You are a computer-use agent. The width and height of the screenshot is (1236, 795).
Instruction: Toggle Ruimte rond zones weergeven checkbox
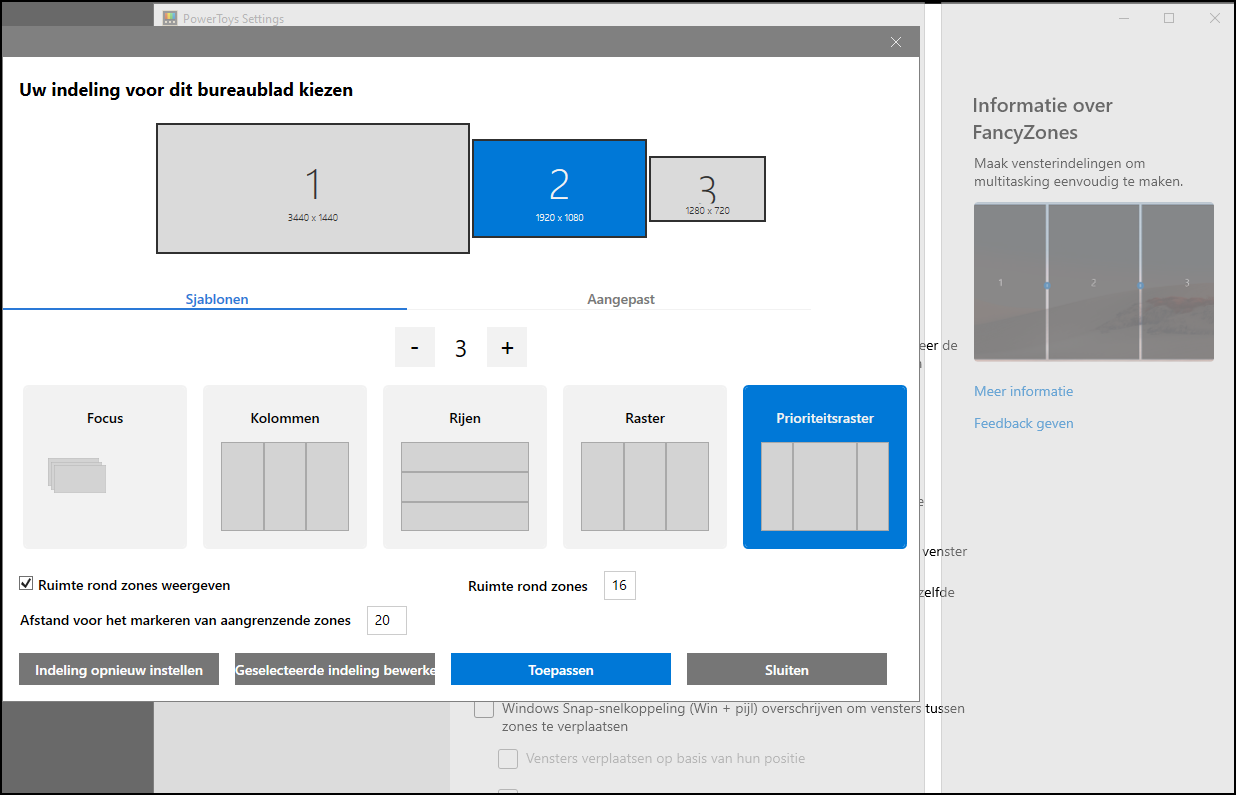tap(27, 584)
